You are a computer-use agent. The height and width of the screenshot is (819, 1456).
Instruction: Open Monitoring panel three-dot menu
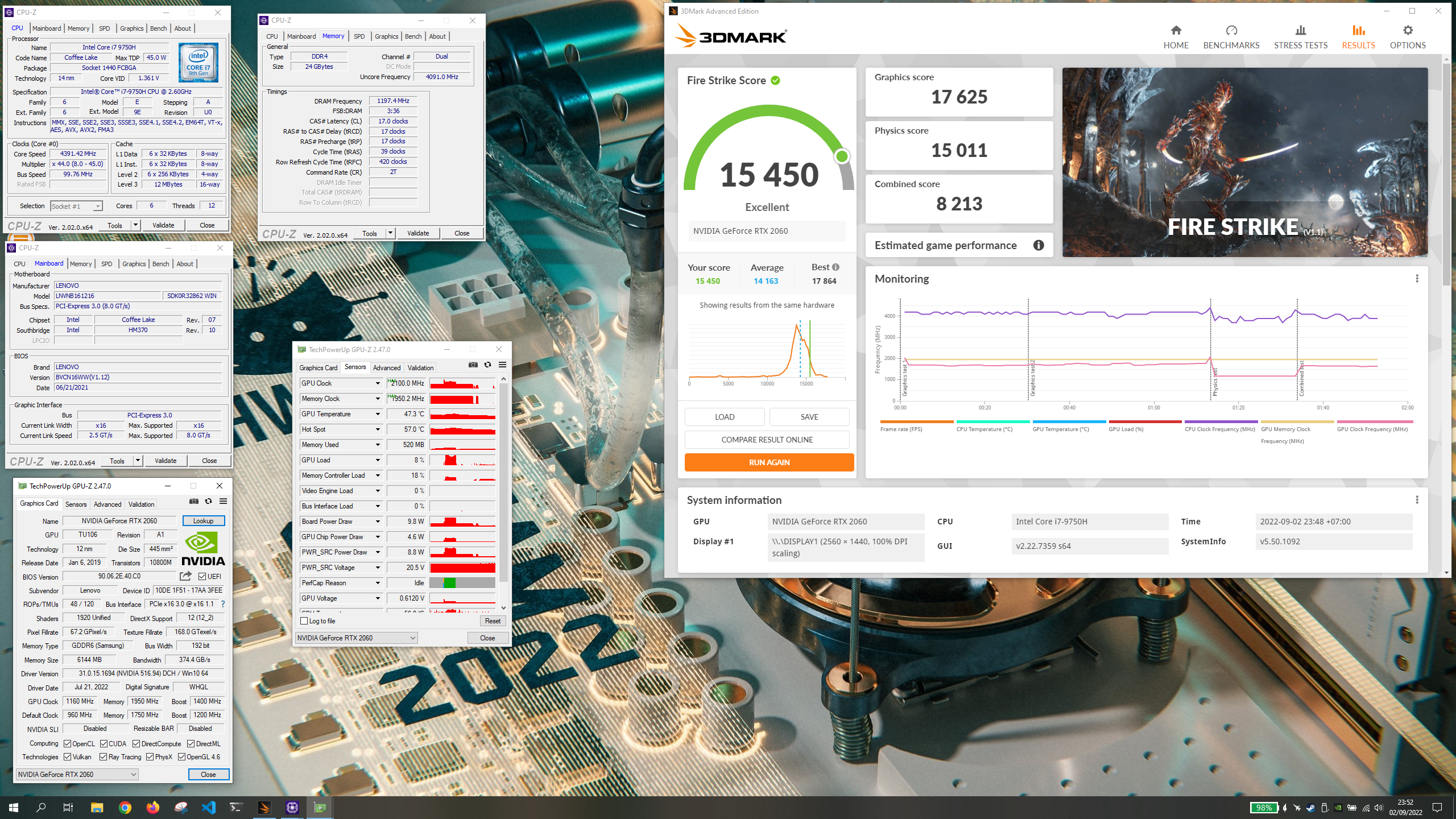tap(1417, 279)
